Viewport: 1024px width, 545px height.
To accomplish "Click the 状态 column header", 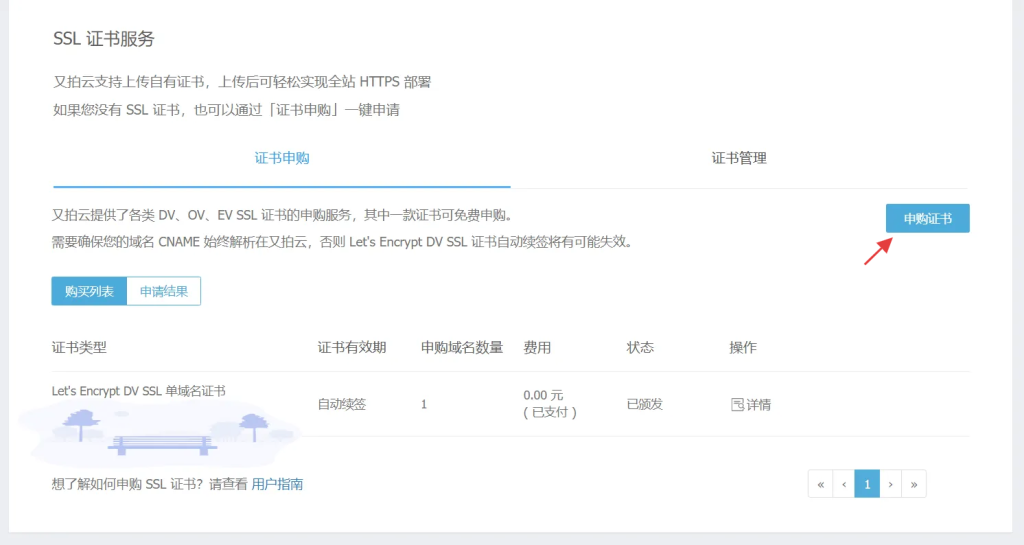I will coord(640,347).
